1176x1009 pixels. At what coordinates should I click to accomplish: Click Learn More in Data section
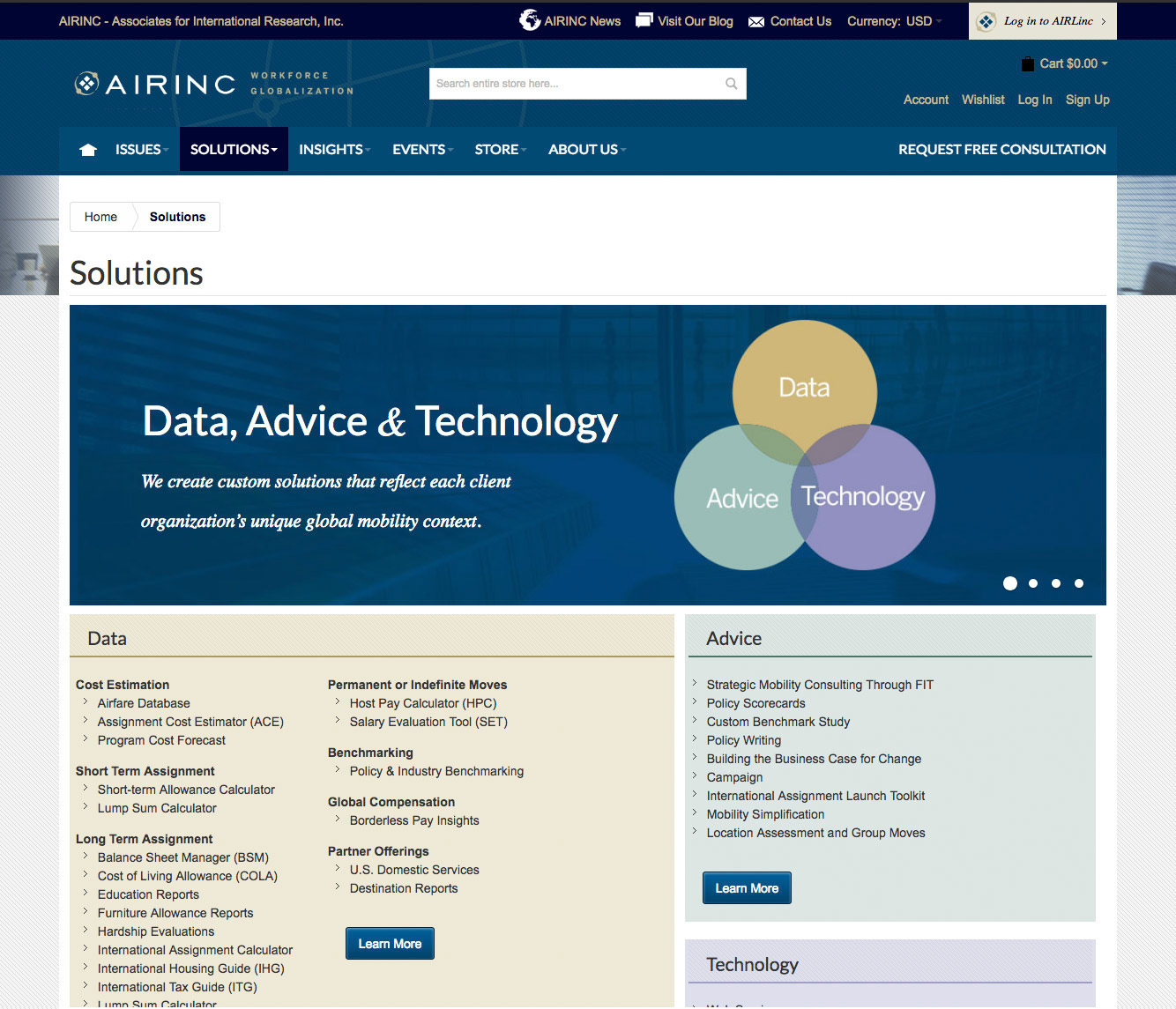pos(390,944)
